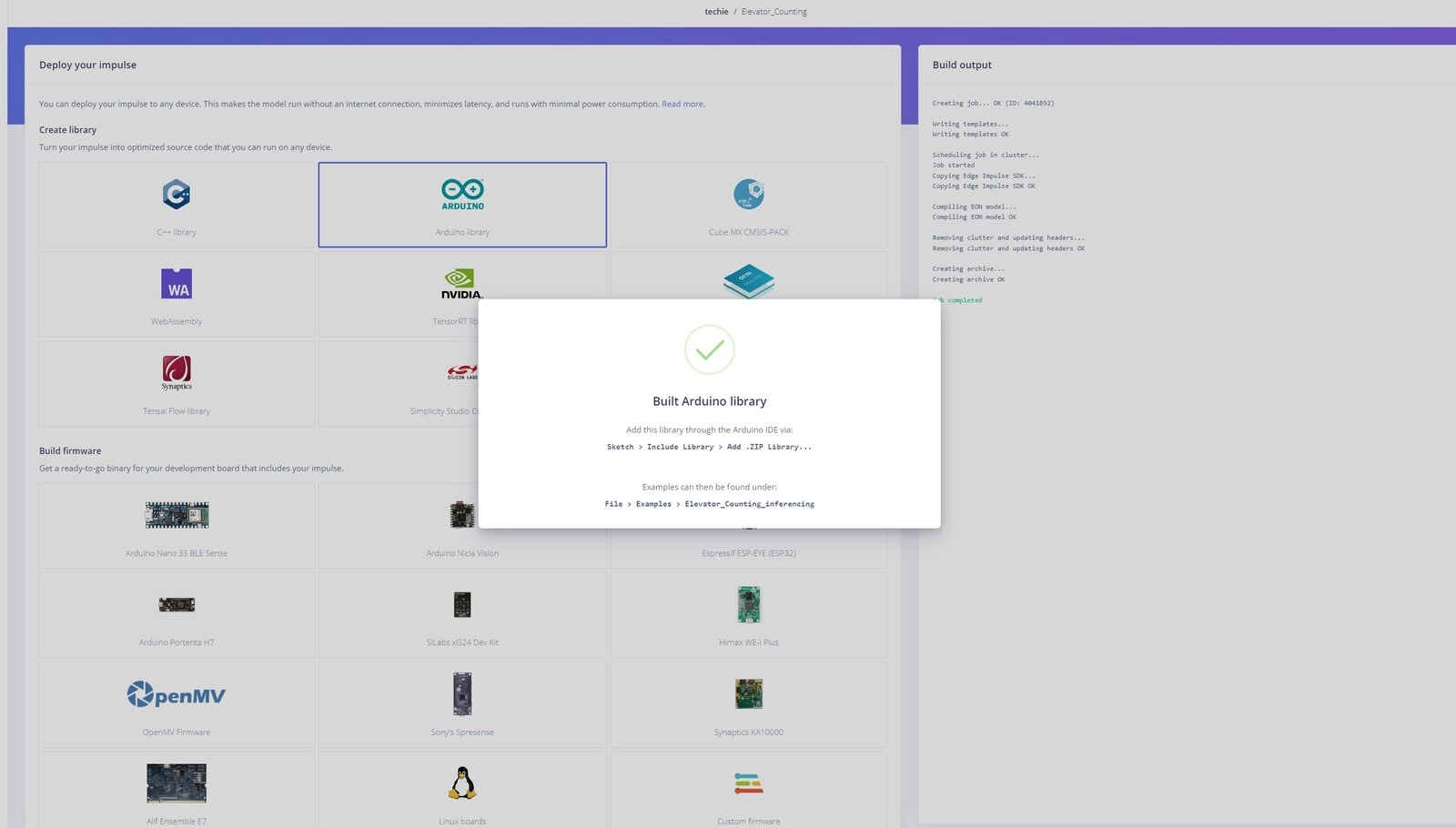This screenshot has width=1456, height=828.
Task: Click the Examples can then be found under text
Action: pyautogui.click(x=710, y=488)
